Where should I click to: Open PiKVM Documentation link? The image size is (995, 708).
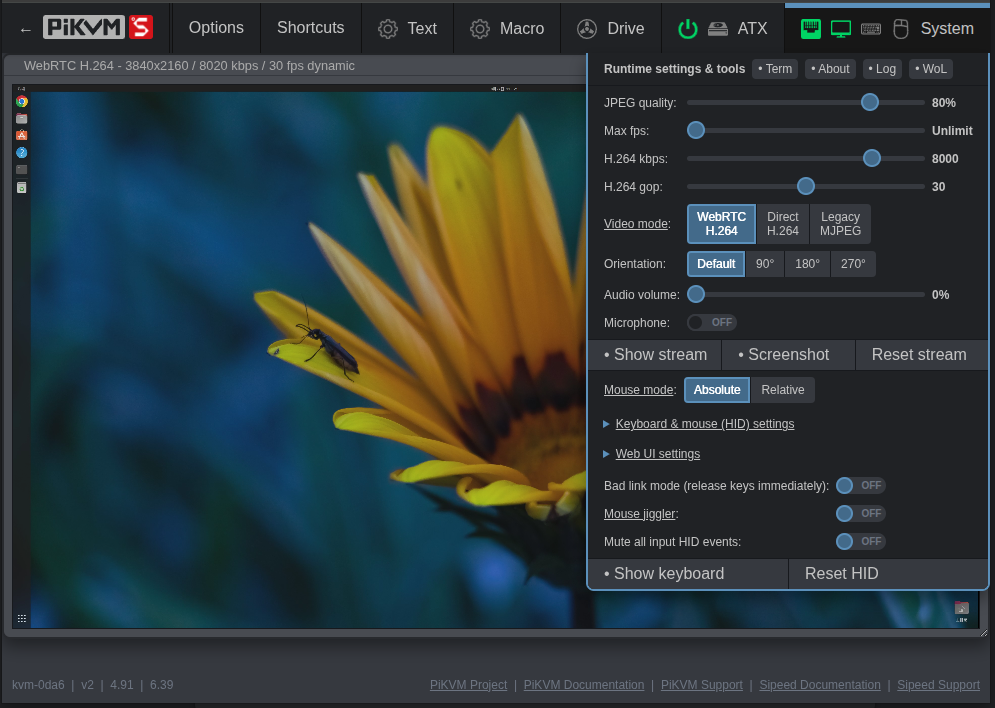(584, 685)
